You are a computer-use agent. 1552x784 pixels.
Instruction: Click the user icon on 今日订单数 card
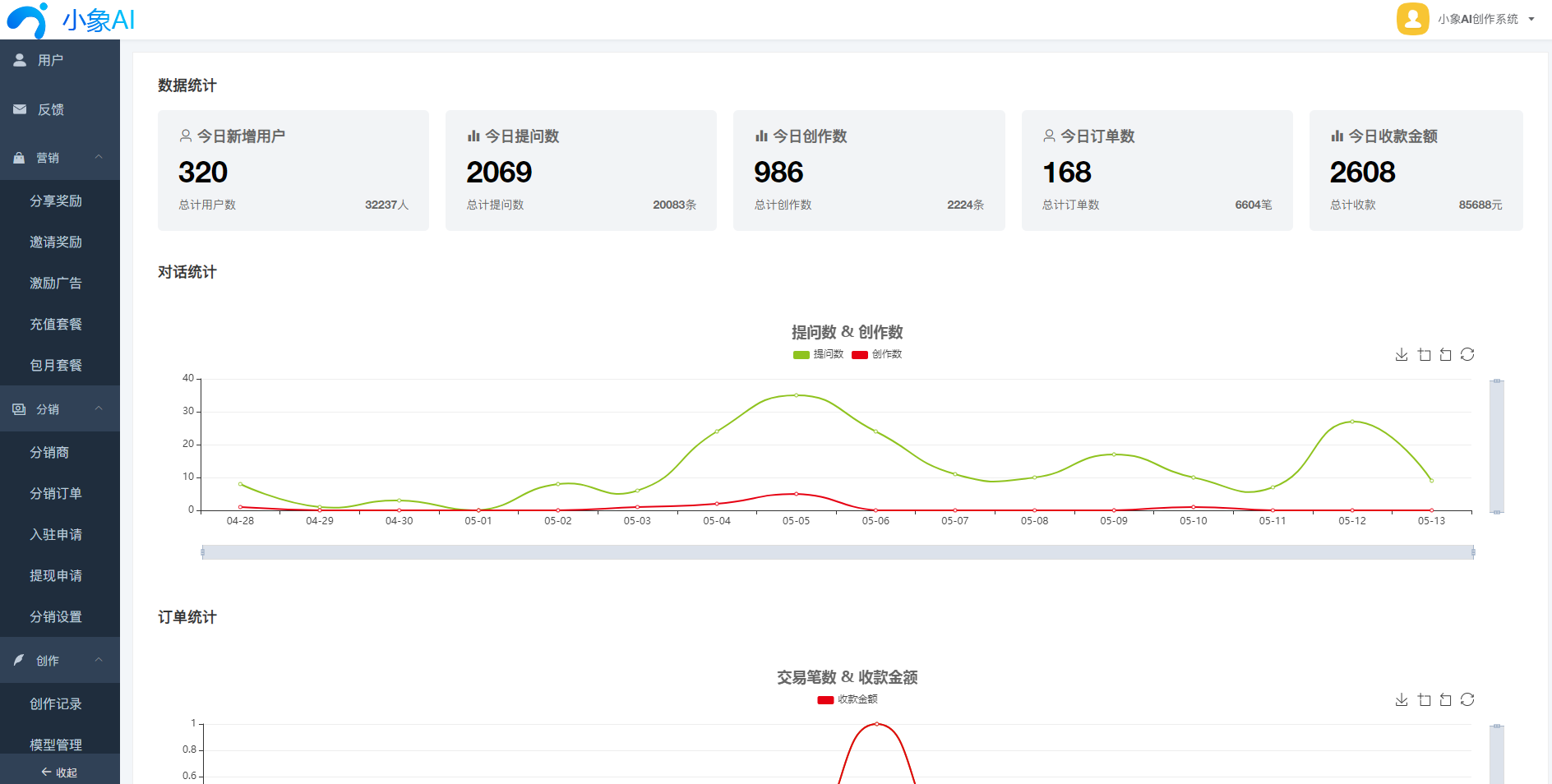1049,136
